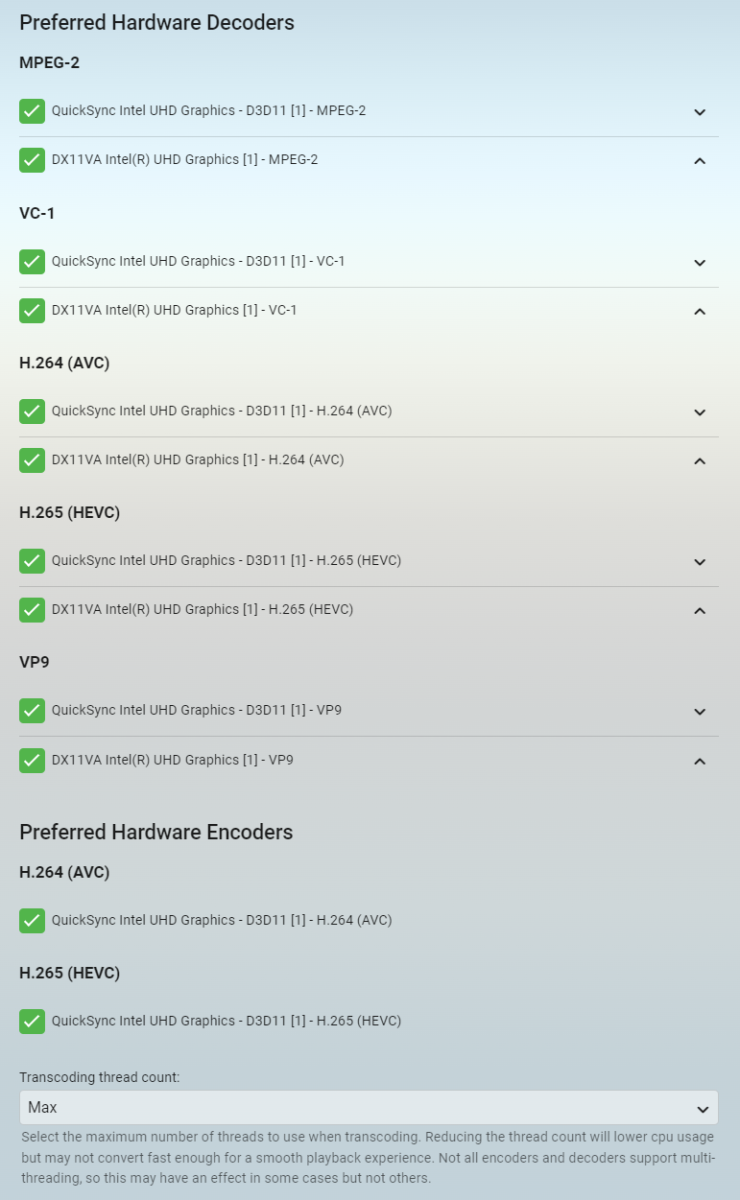Move DX11VA VP9 decoder up
This screenshot has width=740, height=1200.
(x=700, y=761)
